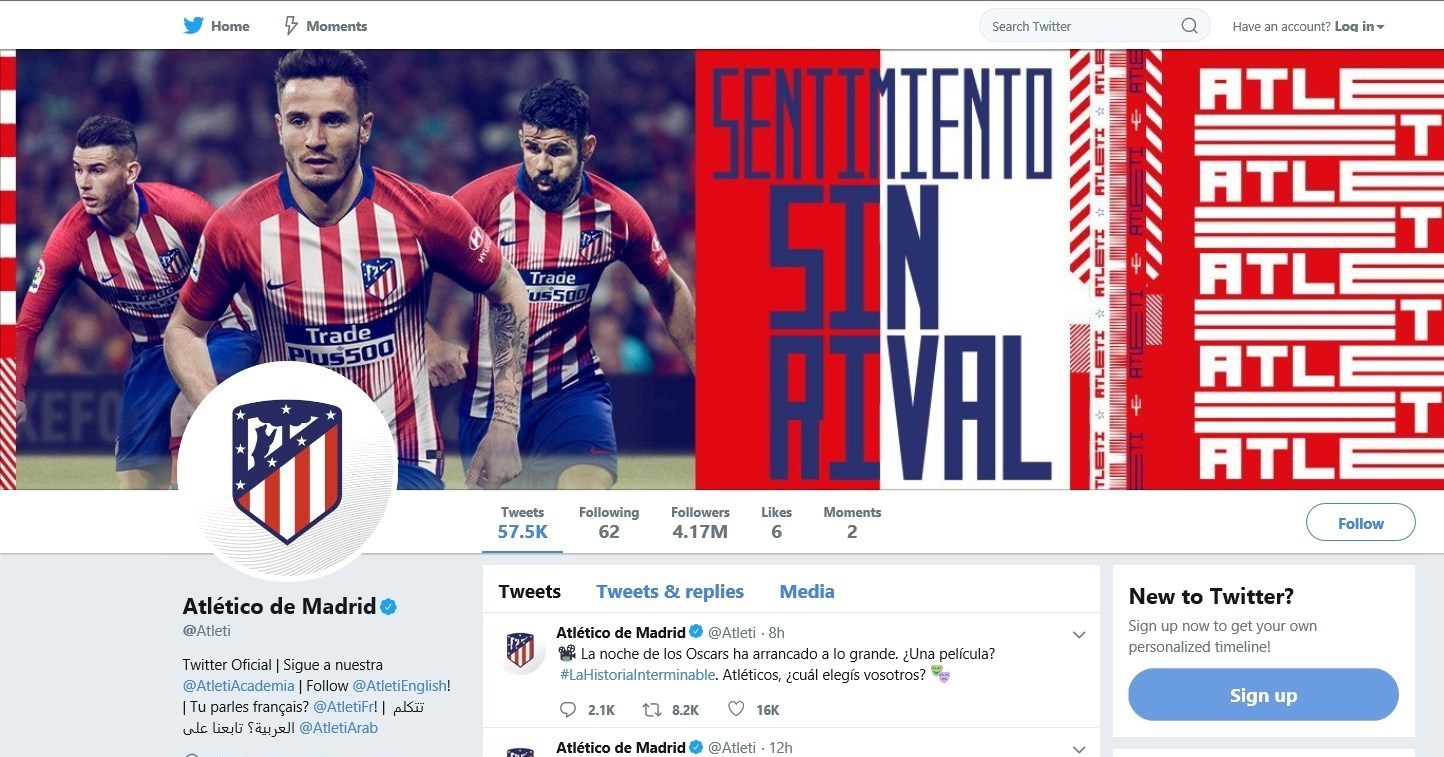Open the Following list of 62
This screenshot has width=1444, height=757.
[x=609, y=523]
